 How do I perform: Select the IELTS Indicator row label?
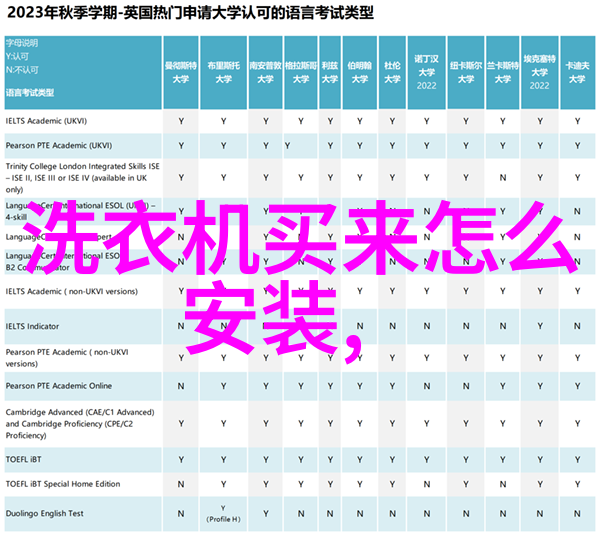click(x=33, y=326)
